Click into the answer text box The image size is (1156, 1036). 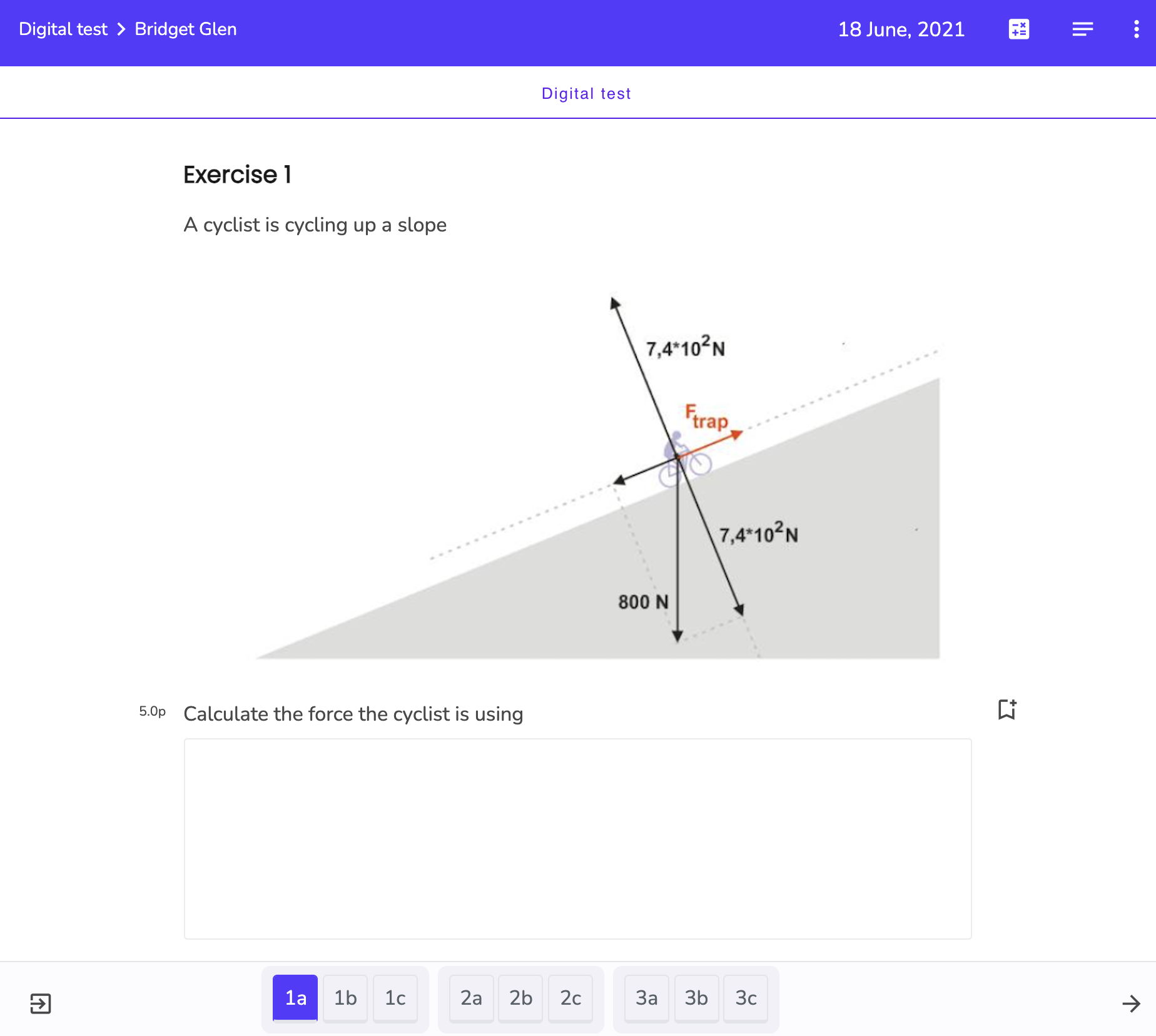pyautogui.click(x=577, y=838)
